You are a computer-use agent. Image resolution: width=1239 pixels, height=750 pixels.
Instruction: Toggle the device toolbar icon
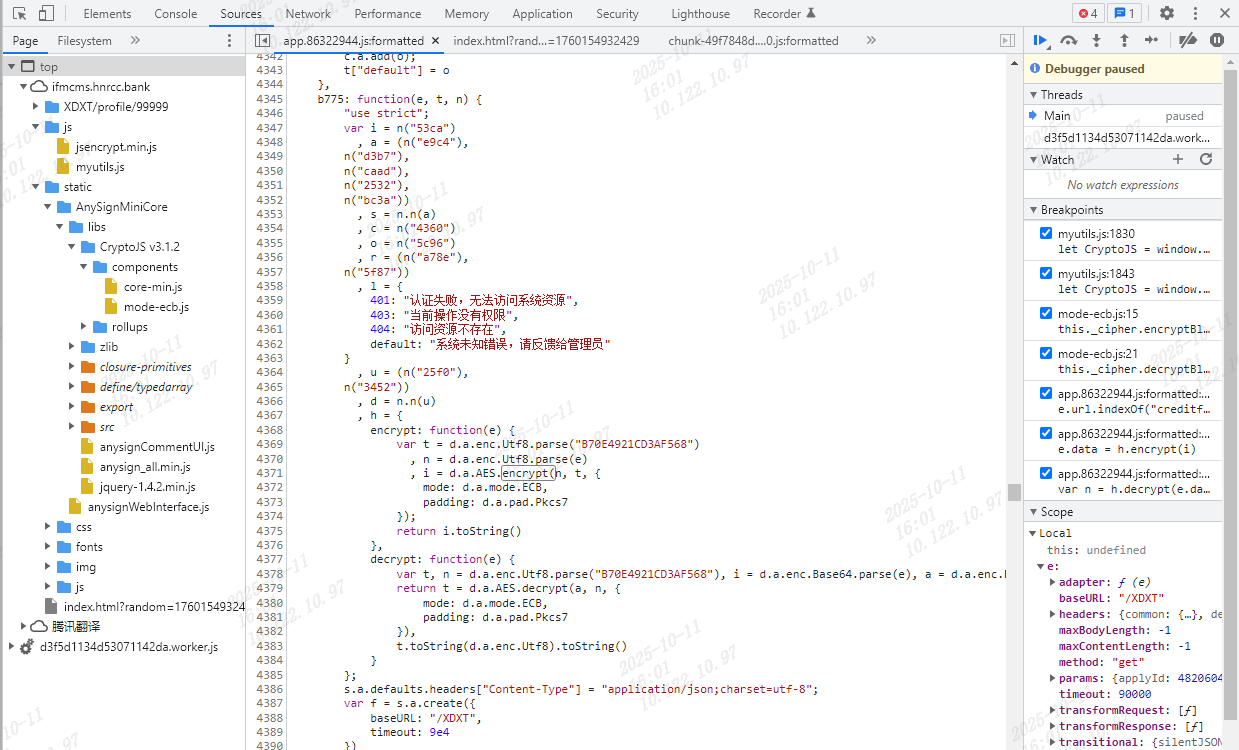click(46, 14)
